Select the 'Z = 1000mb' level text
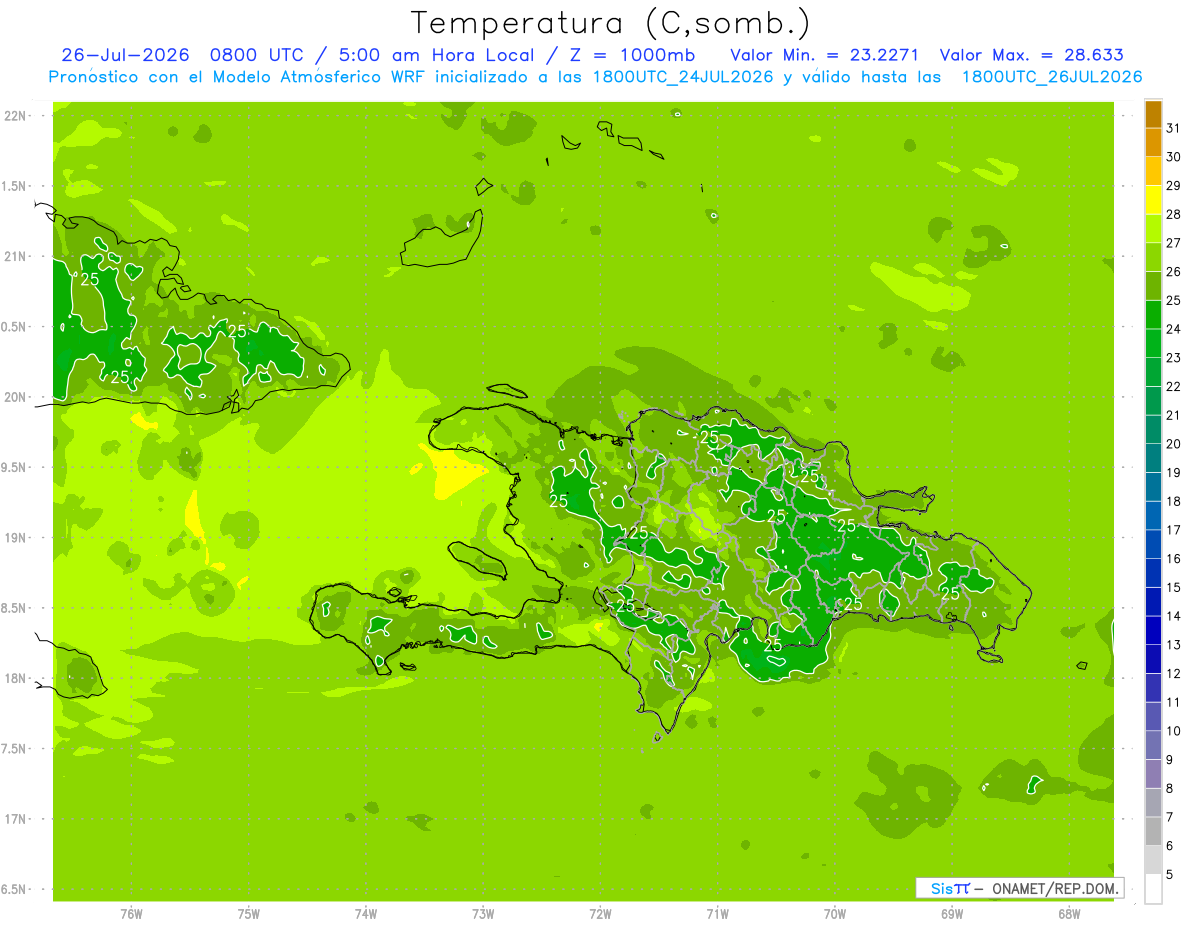 click(632, 55)
